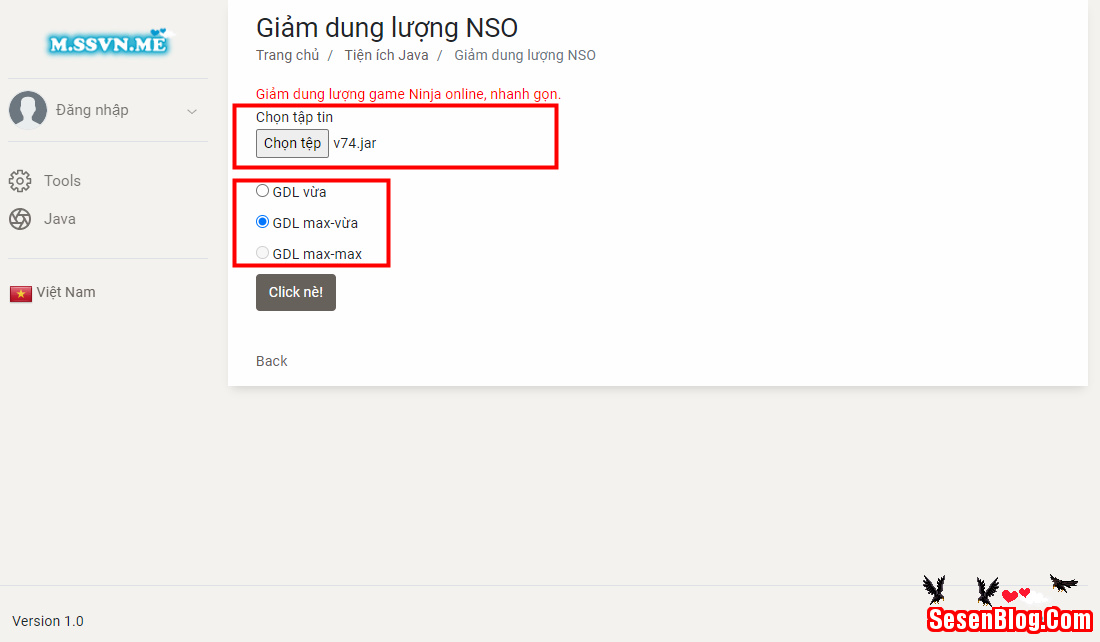Follow the Back link
This screenshot has height=642, width=1100.
[x=271, y=361]
